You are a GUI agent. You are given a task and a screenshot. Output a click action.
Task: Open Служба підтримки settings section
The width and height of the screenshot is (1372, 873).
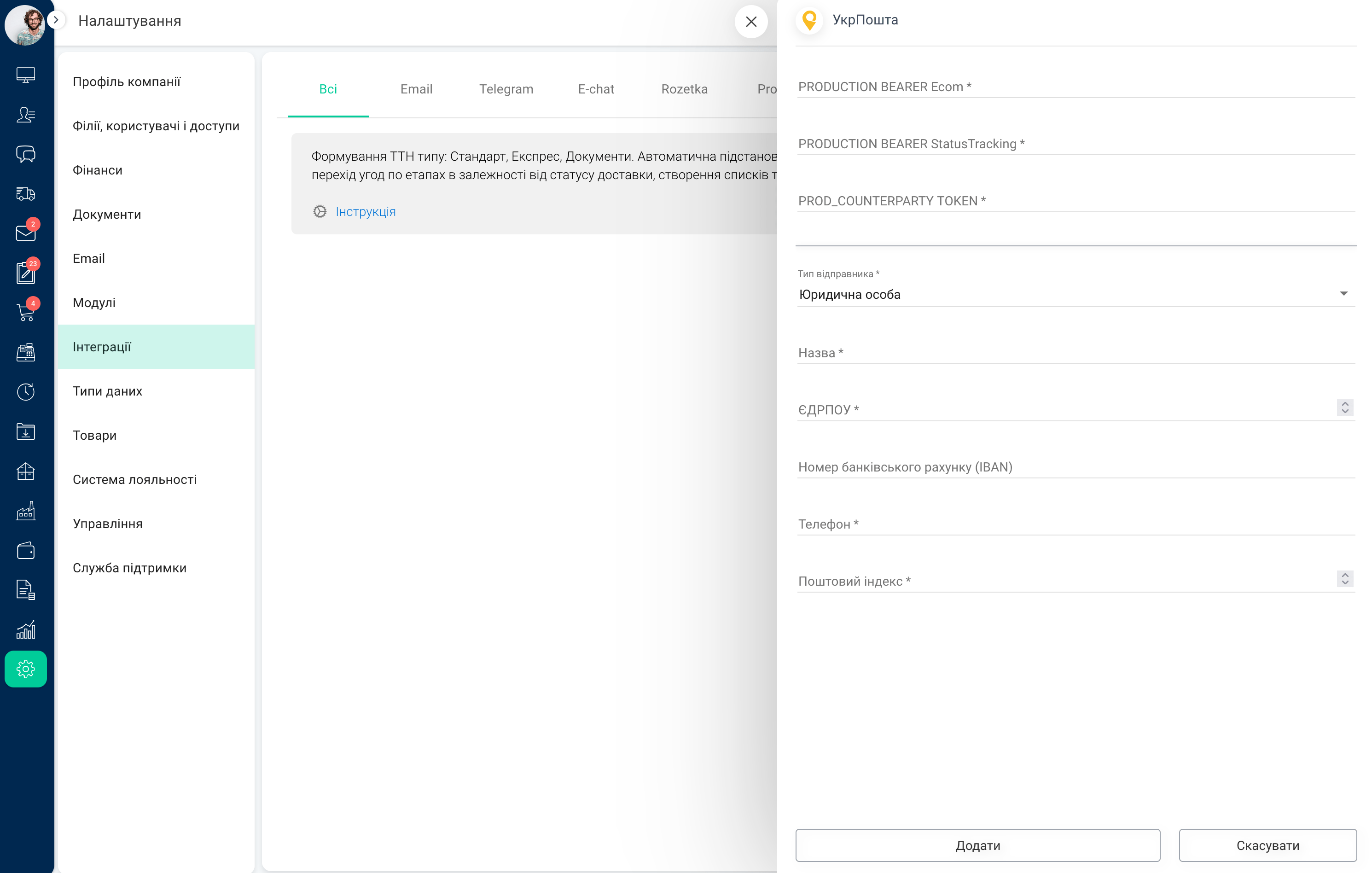[x=156, y=568]
